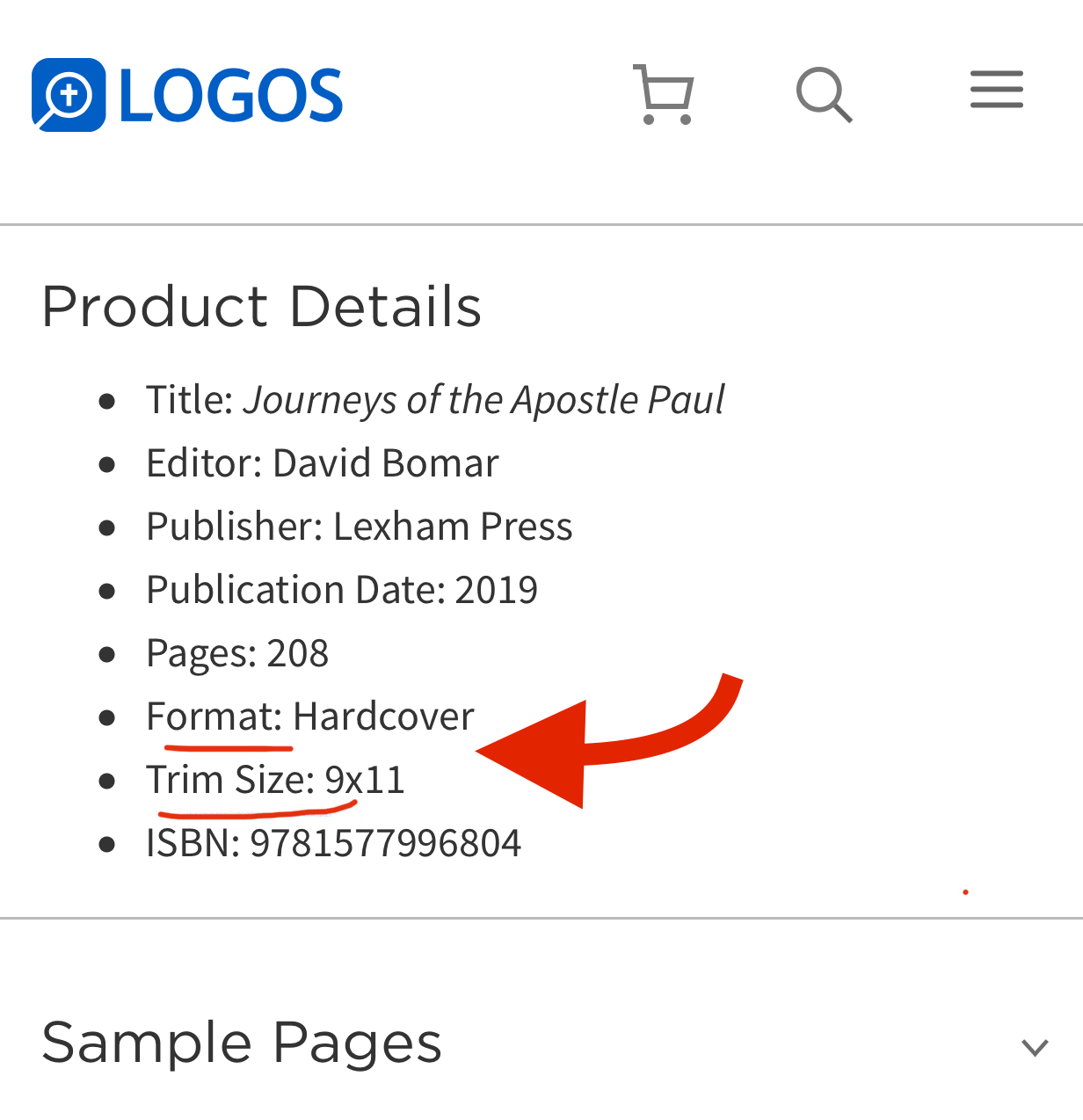Click the Publication Date: 2019 entry
Screen dimensions: 1083x1120
[342, 590]
